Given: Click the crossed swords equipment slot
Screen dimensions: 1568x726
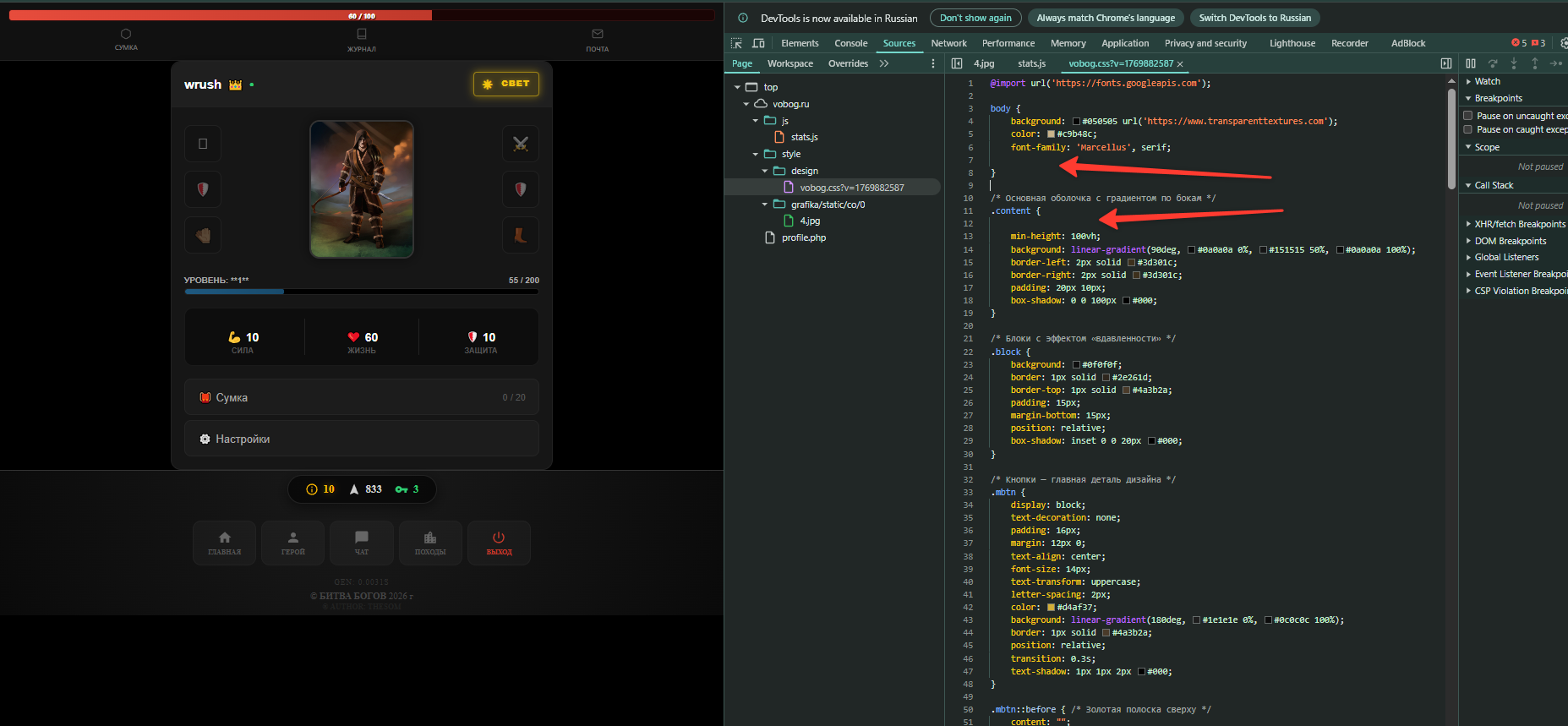Looking at the screenshot, I should coord(521,144).
